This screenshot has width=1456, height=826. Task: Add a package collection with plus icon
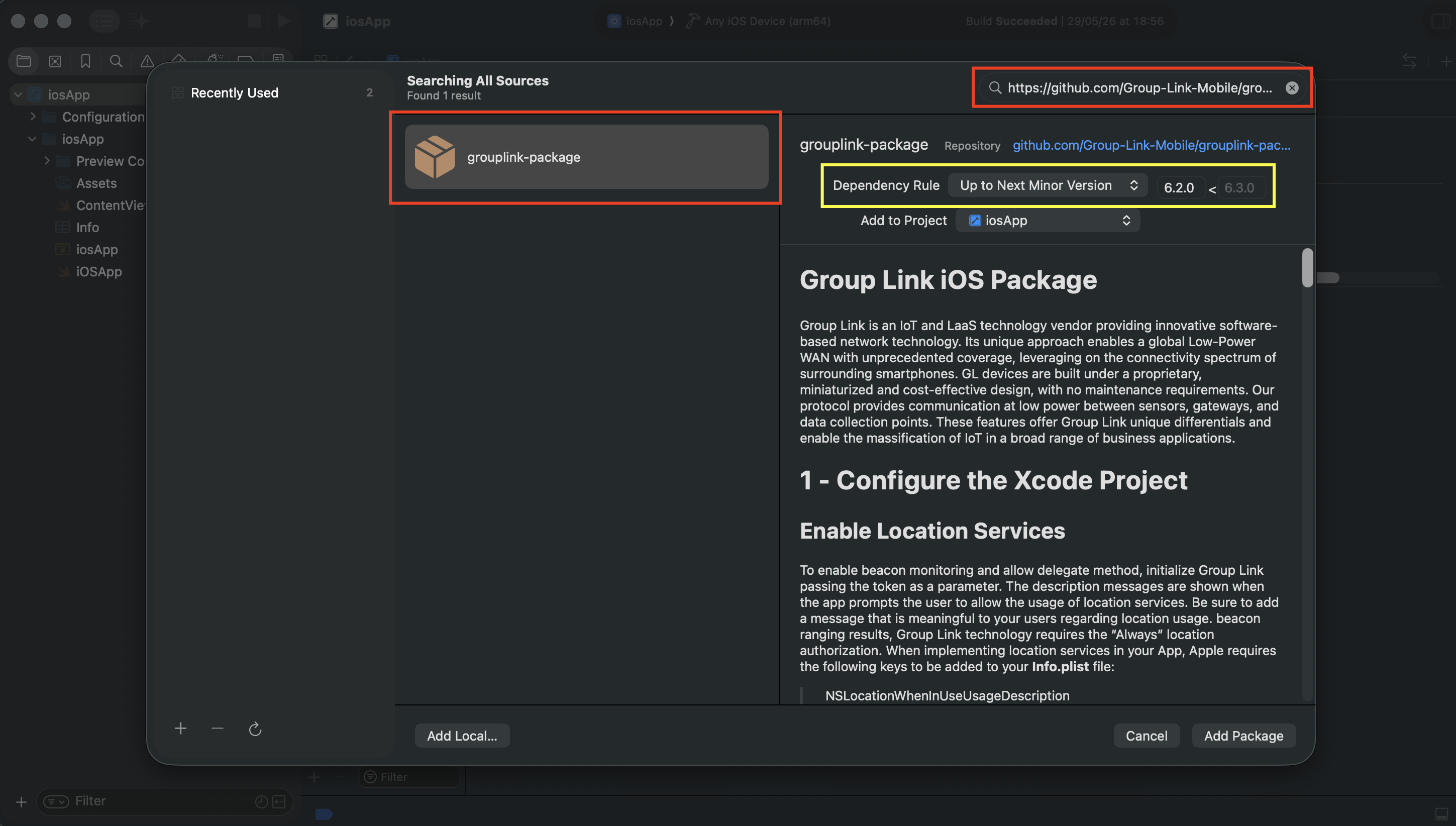(x=180, y=729)
